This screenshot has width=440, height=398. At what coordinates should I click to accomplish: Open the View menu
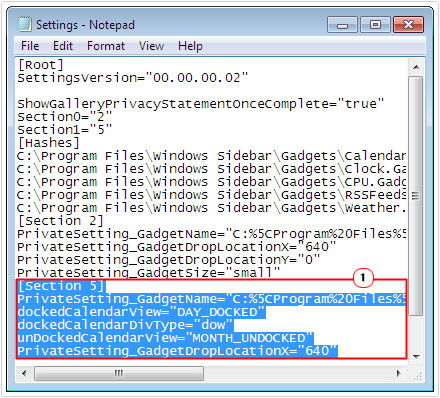(x=151, y=46)
